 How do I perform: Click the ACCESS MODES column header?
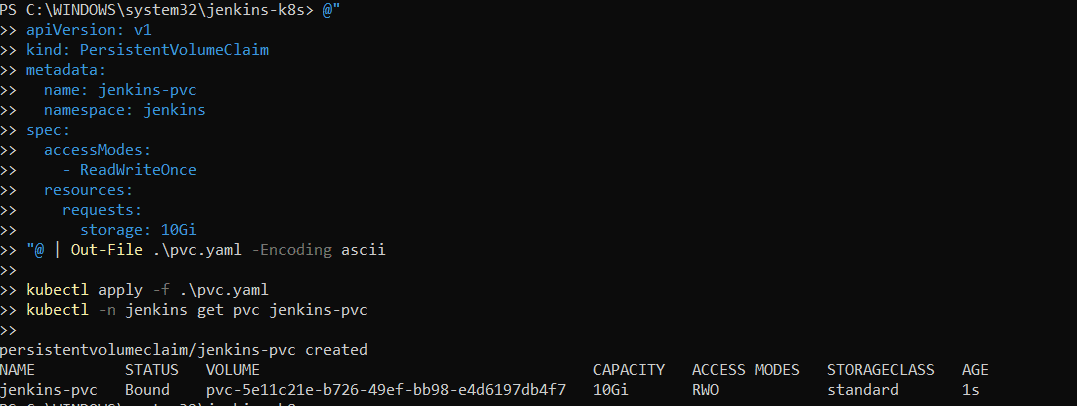746,370
